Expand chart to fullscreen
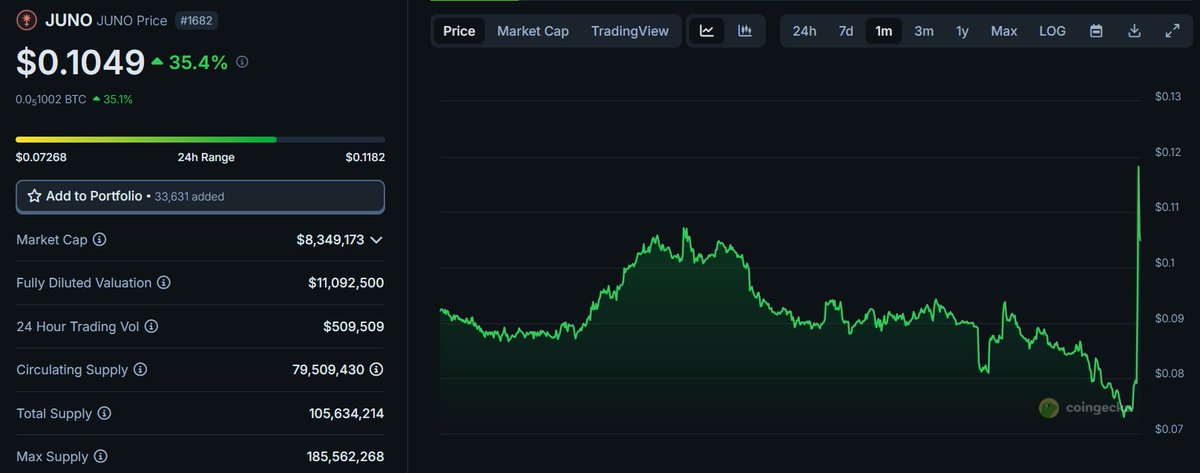The width and height of the screenshot is (1200, 473). pyautogui.click(x=1172, y=31)
